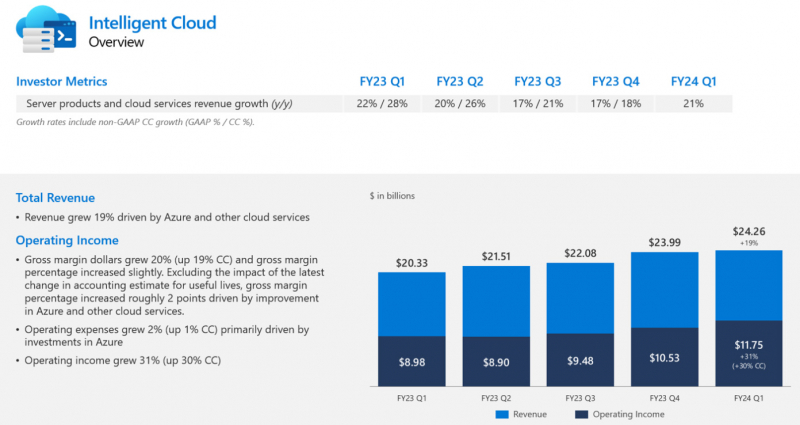Click the non-GAAP growth rates footnote
This screenshot has width=800, height=425.
136,122
